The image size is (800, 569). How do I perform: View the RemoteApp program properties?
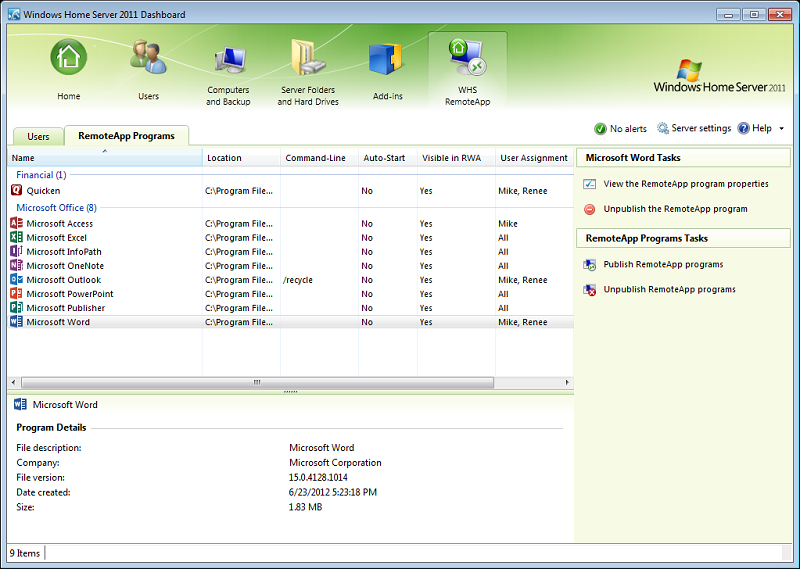coord(686,184)
